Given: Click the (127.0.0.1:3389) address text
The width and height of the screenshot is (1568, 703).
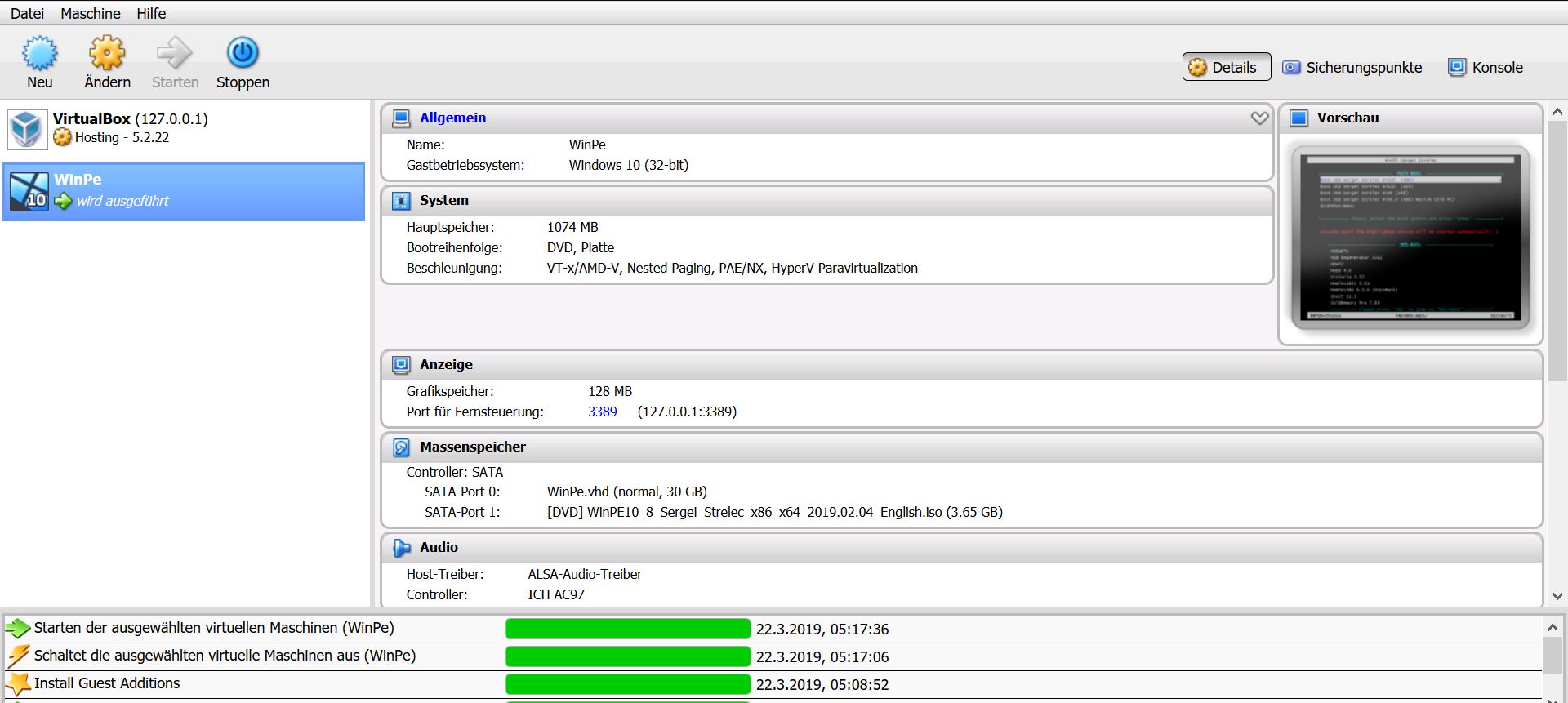Looking at the screenshot, I should [x=687, y=412].
